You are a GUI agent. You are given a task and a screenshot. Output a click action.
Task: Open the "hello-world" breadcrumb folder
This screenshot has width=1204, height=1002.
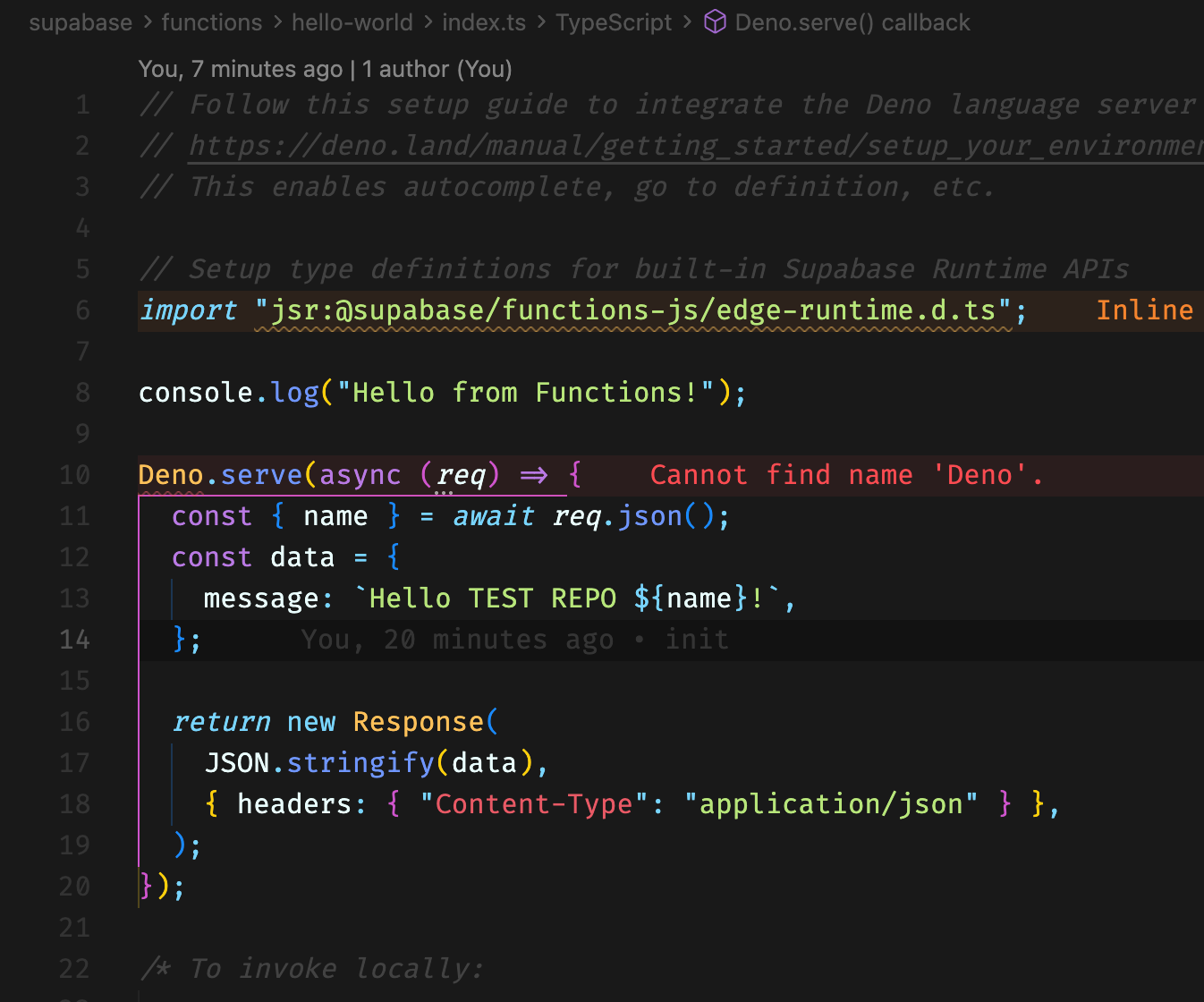(x=352, y=22)
